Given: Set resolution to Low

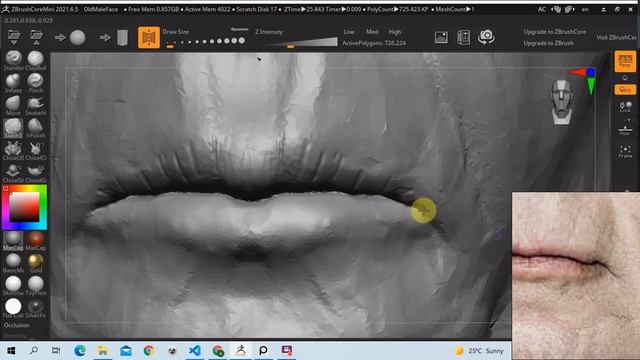Looking at the screenshot, I should (x=349, y=32).
